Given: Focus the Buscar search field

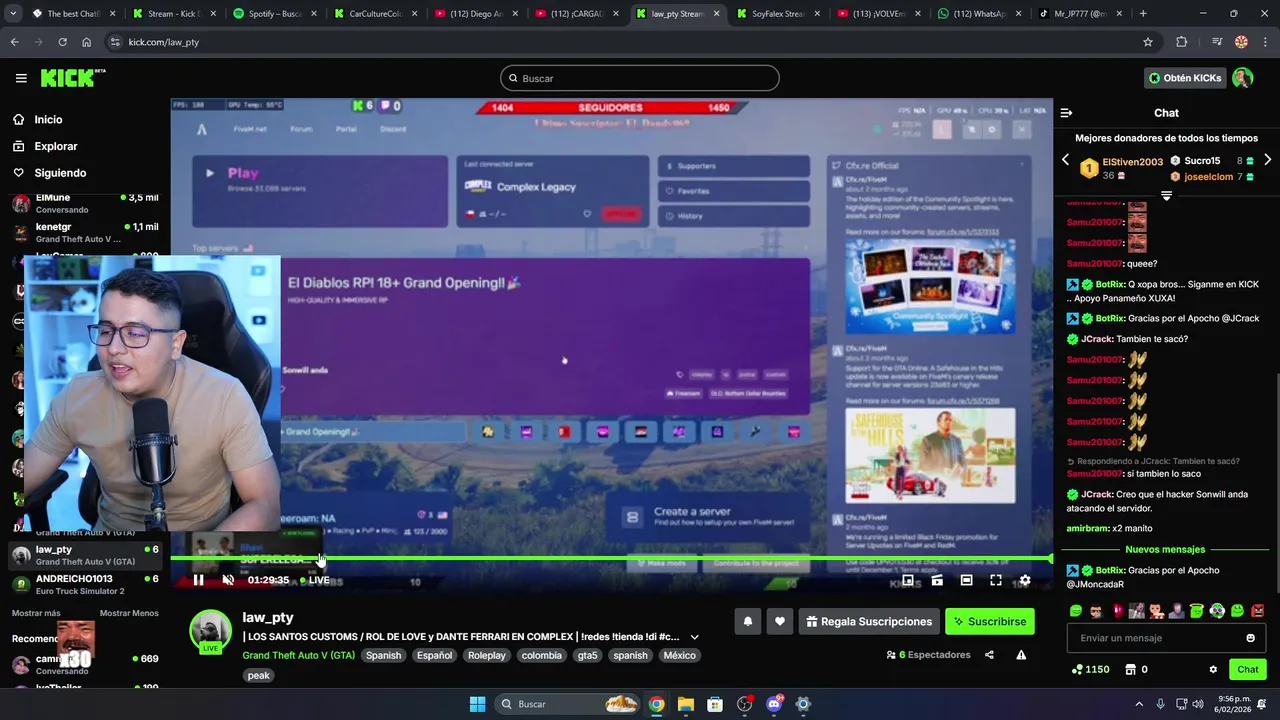Looking at the screenshot, I should pos(640,78).
